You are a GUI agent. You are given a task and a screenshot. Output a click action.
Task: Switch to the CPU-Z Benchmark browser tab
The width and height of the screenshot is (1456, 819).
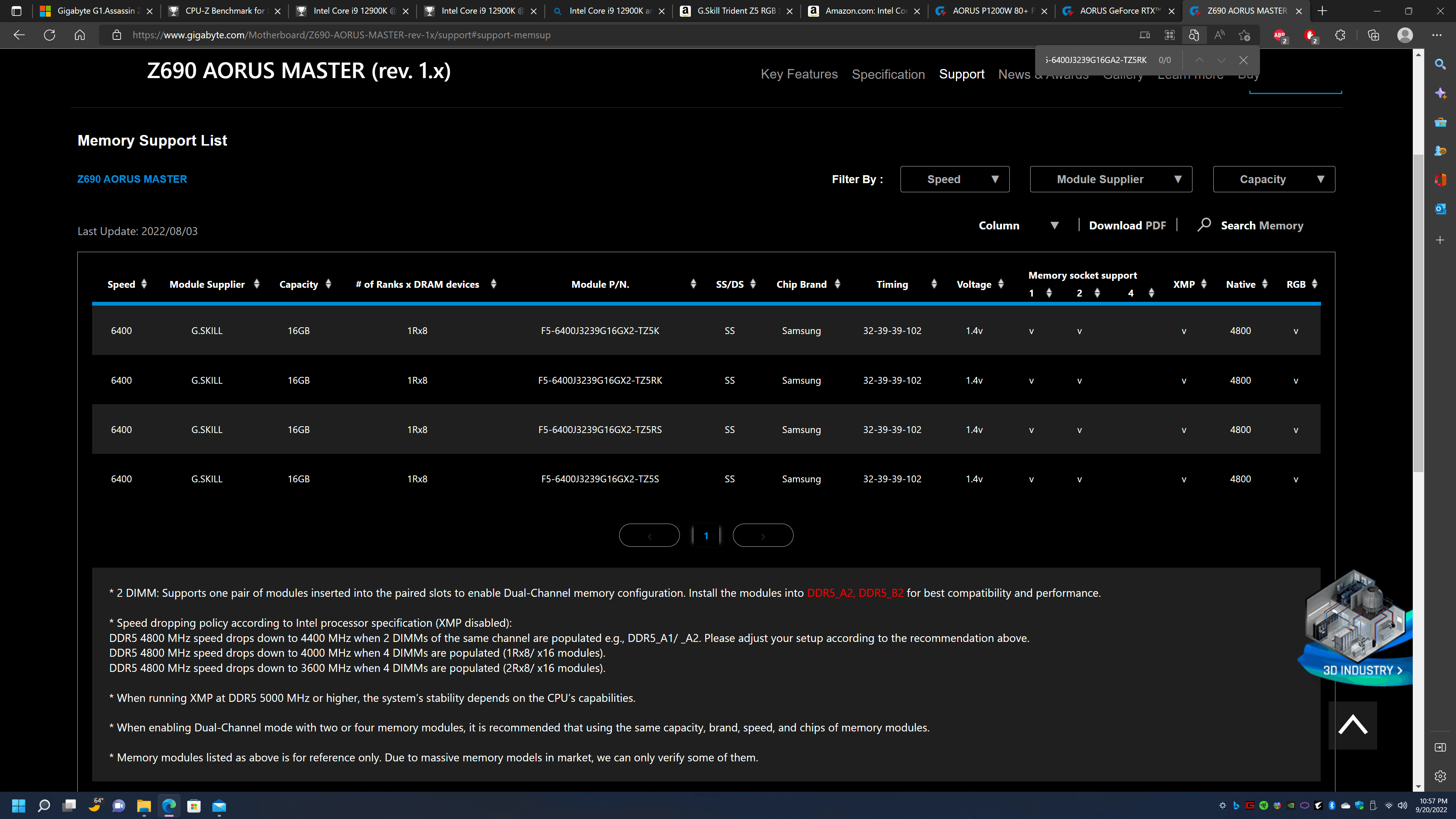[x=224, y=11]
